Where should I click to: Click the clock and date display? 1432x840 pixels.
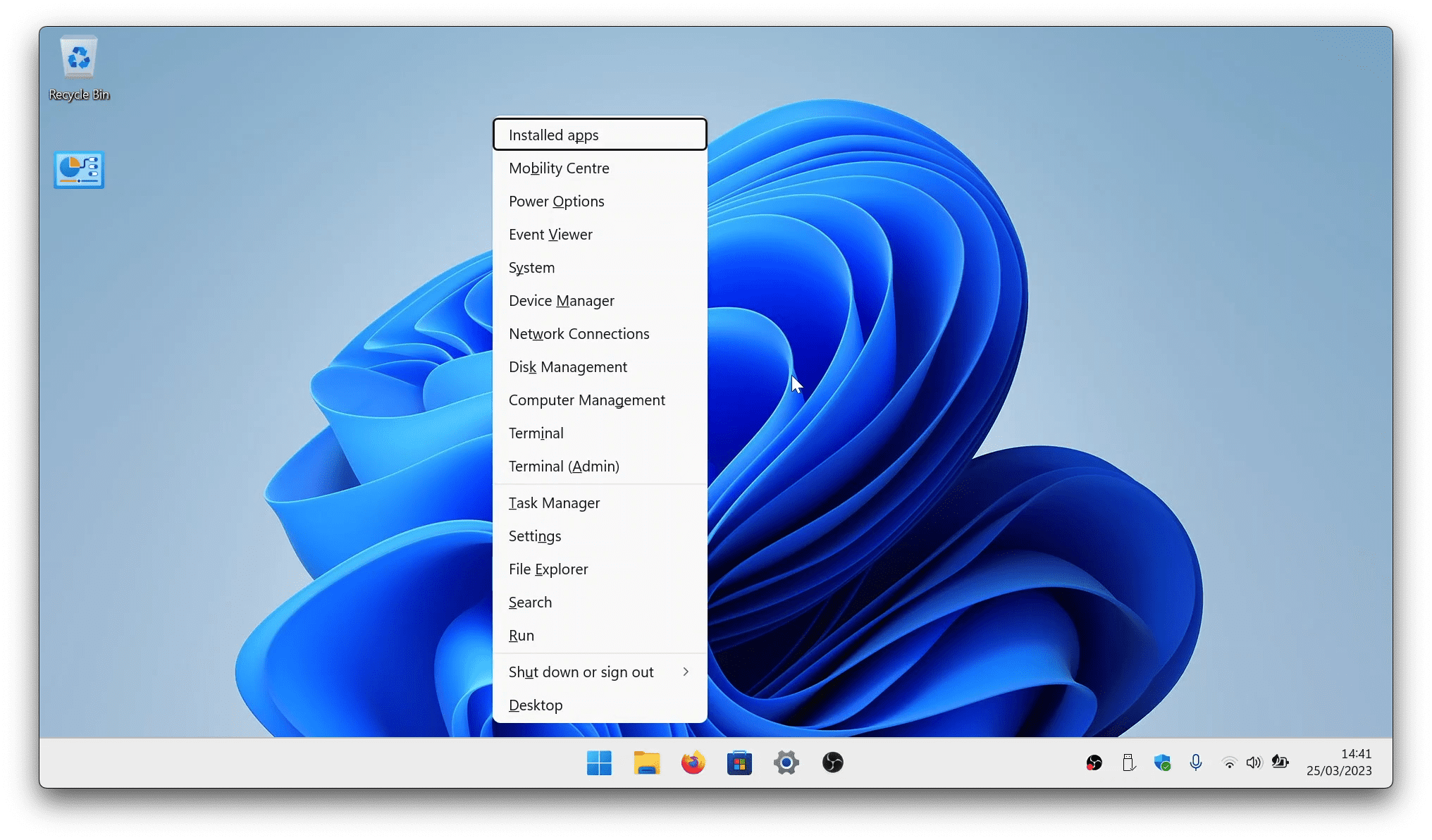tap(1339, 762)
